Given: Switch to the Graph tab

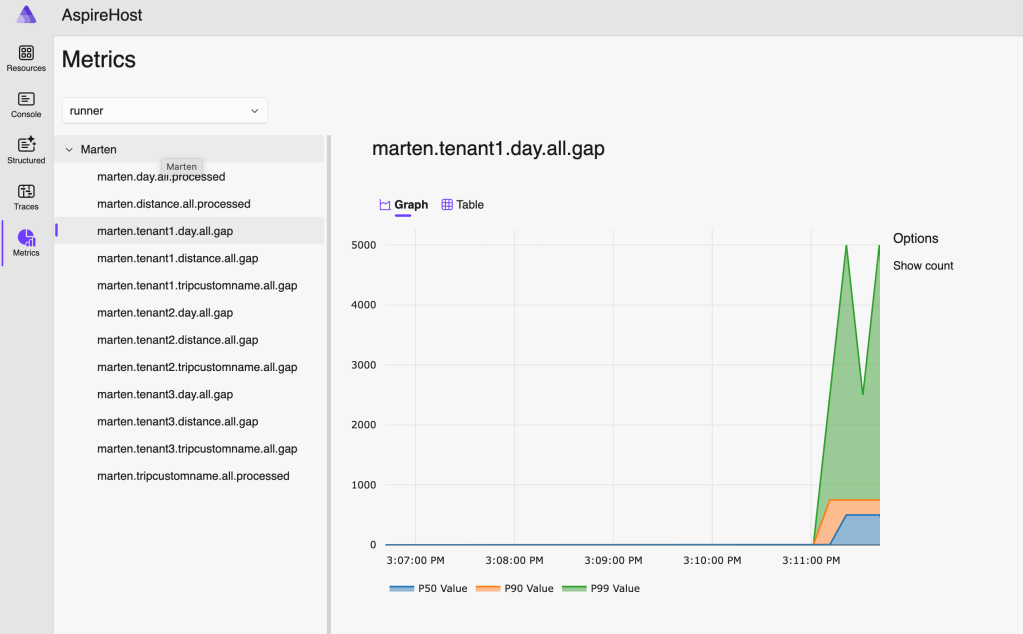Looking at the screenshot, I should pyautogui.click(x=404, y=205).
